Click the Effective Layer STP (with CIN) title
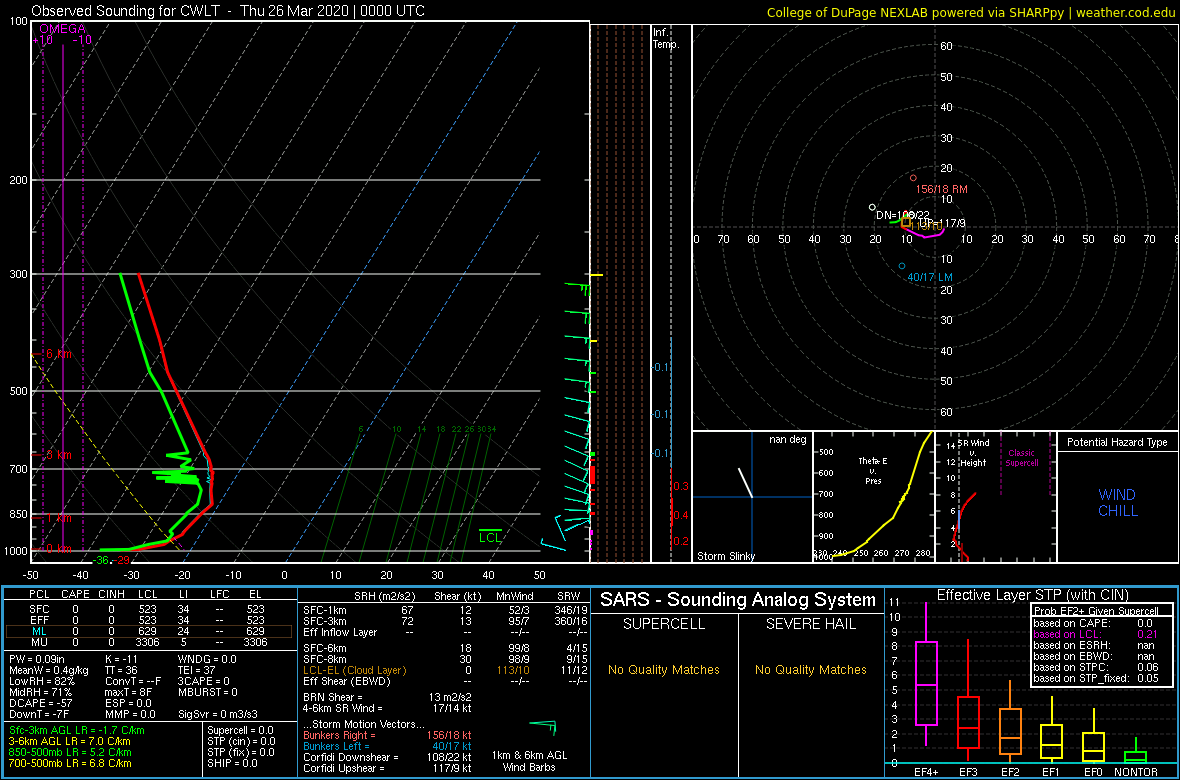1180x780 pixels. pyautogui.click(x=1032, y=595)
